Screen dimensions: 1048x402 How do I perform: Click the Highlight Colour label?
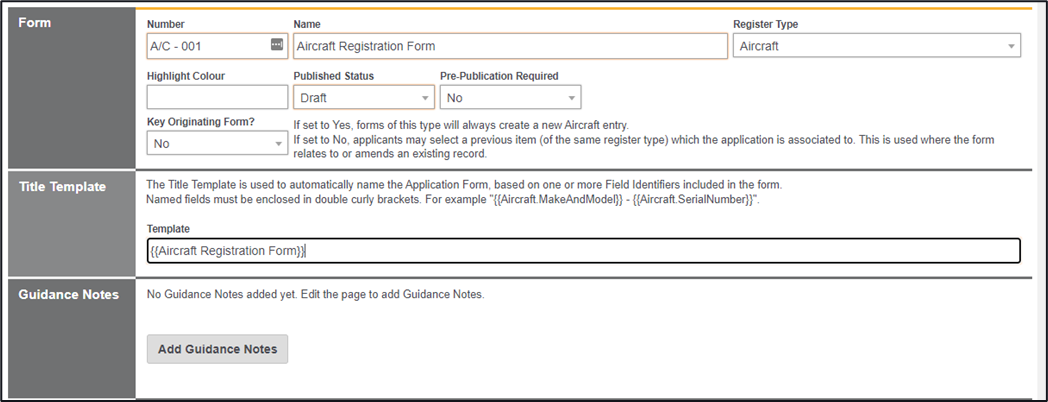(x=185, y=76)
